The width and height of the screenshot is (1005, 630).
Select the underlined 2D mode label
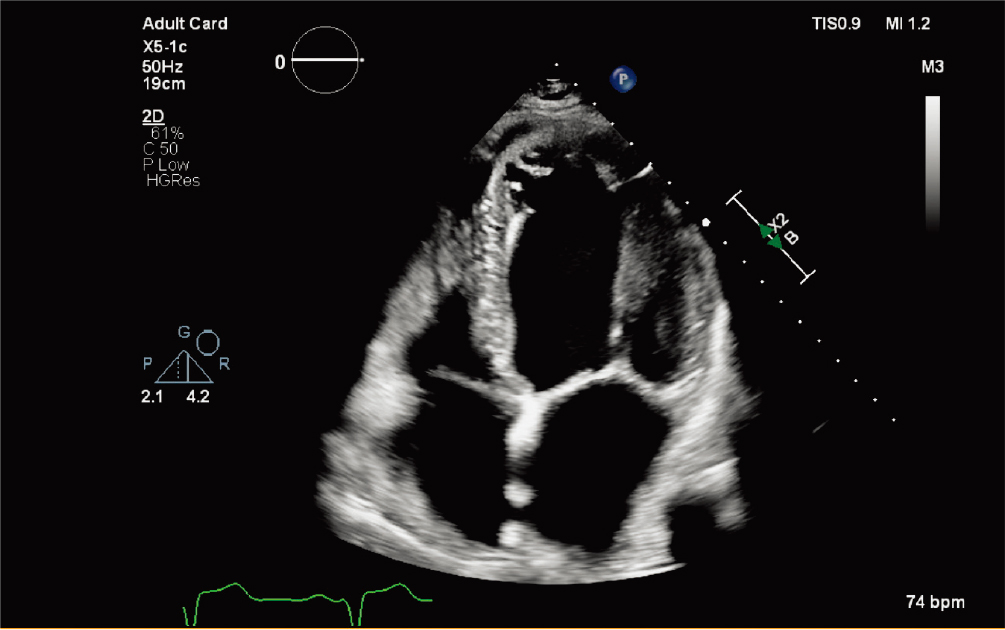pyautogui.click(x=153, y=116)
